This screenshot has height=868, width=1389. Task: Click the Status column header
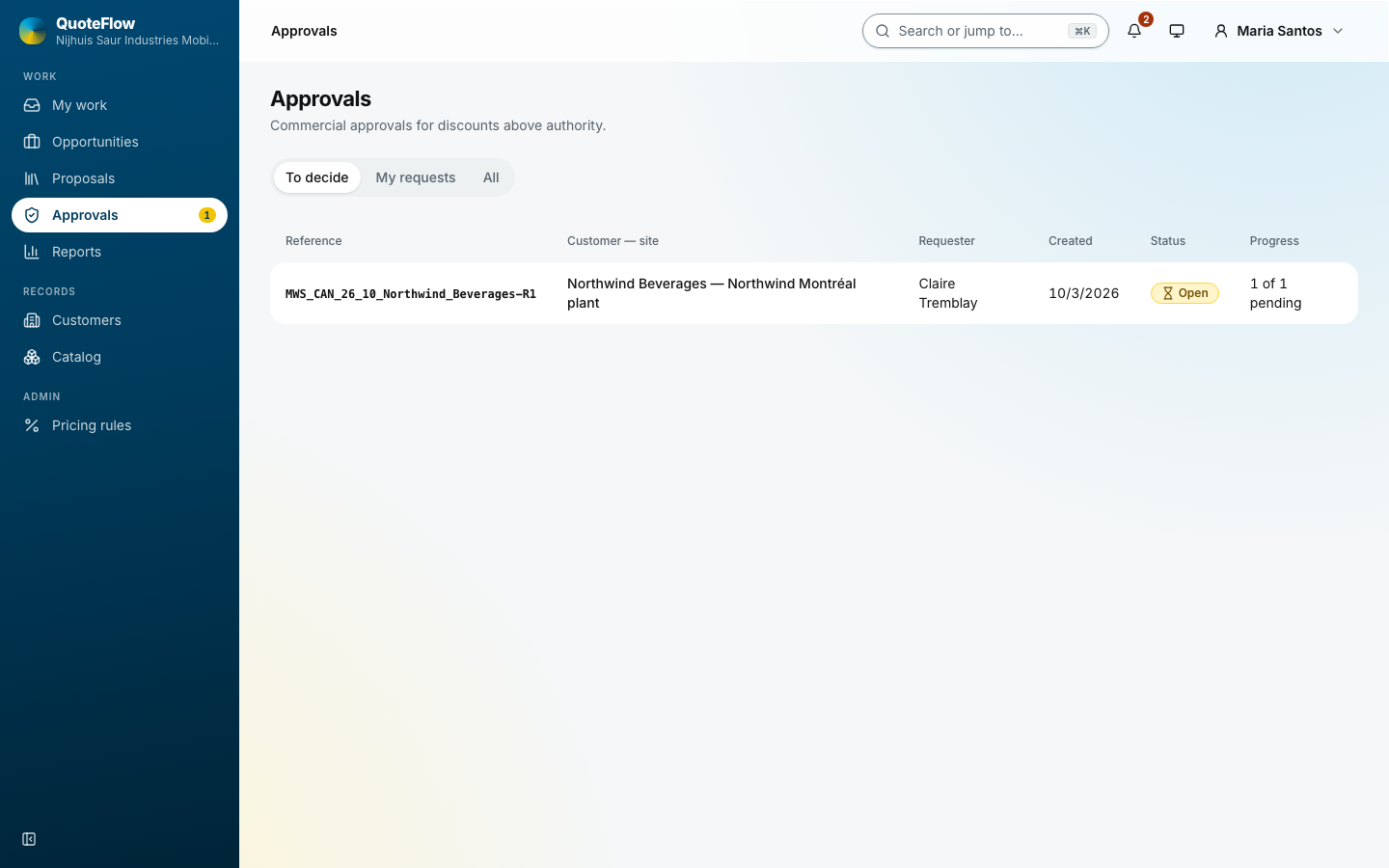1168,241
